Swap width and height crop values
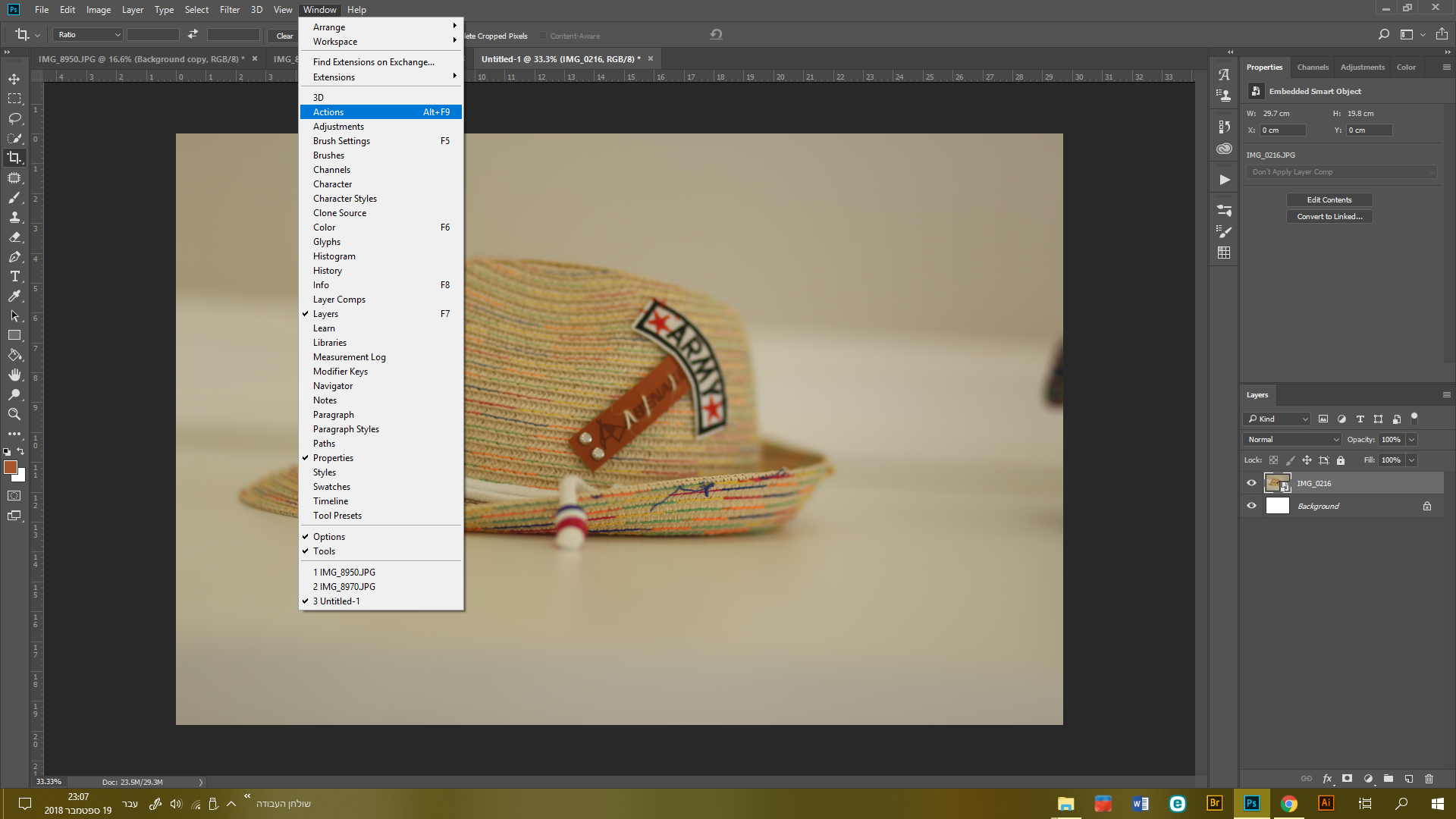Image resolution: width=1456 pixels, height=819 pixels. pos(193,34)
